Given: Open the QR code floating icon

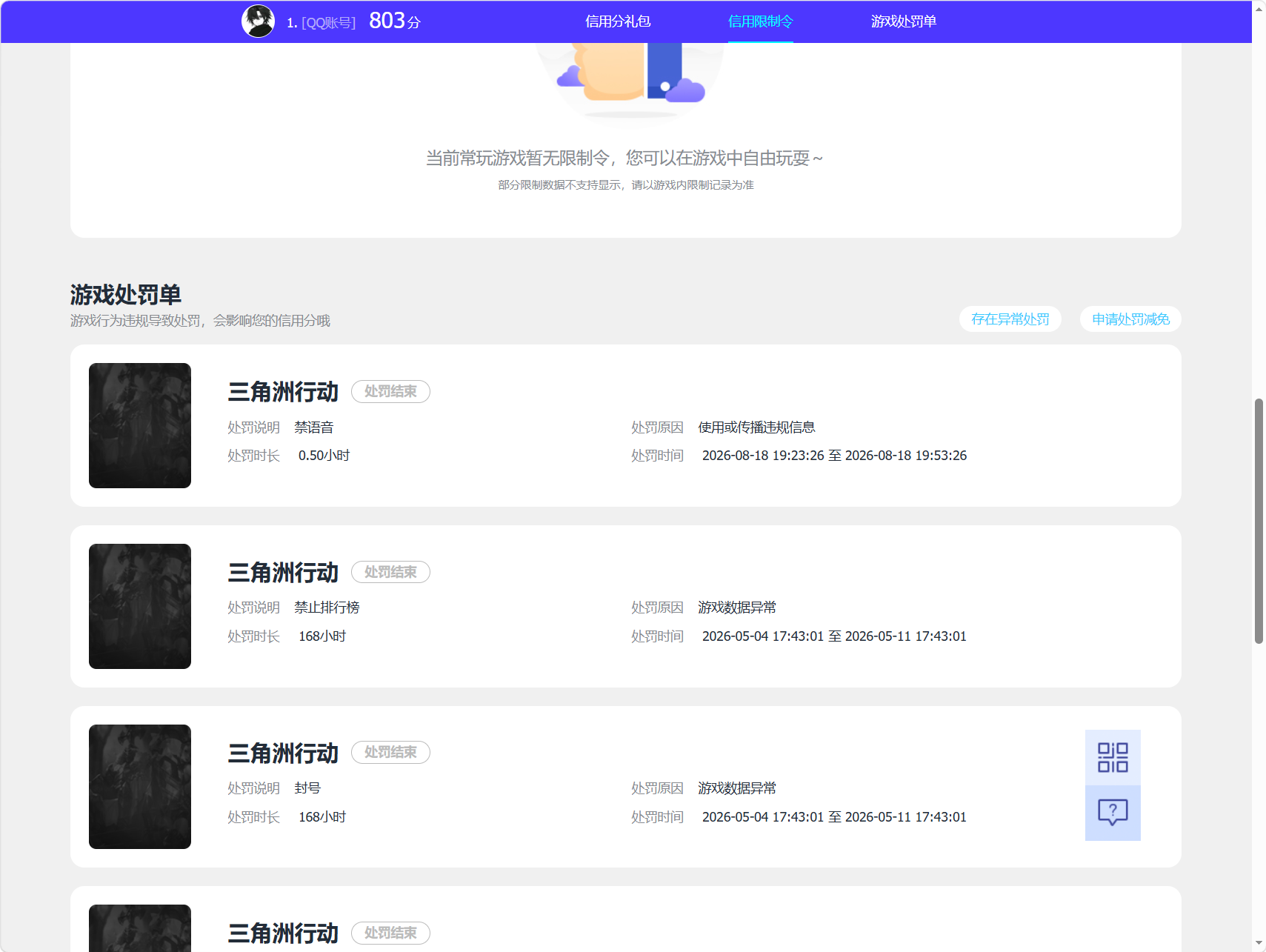Looking at the screenshot, I should tap(1113, 757).
